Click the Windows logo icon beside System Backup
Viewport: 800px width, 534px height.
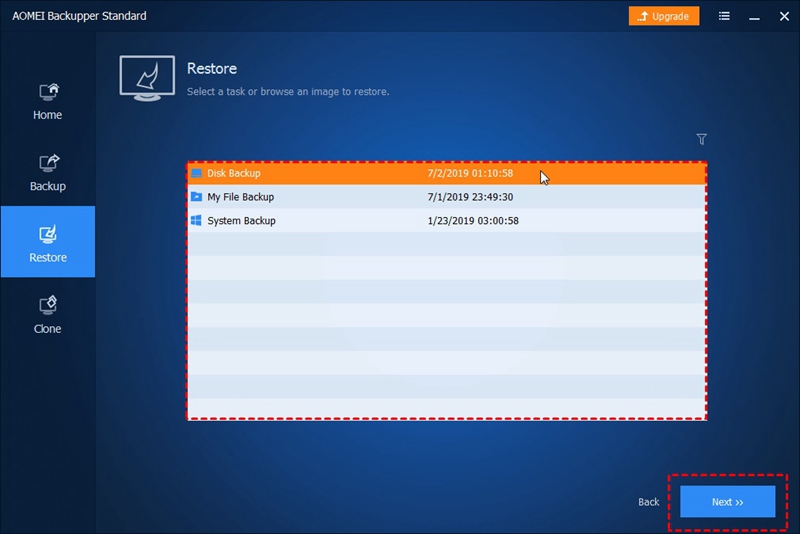[196, 220]
